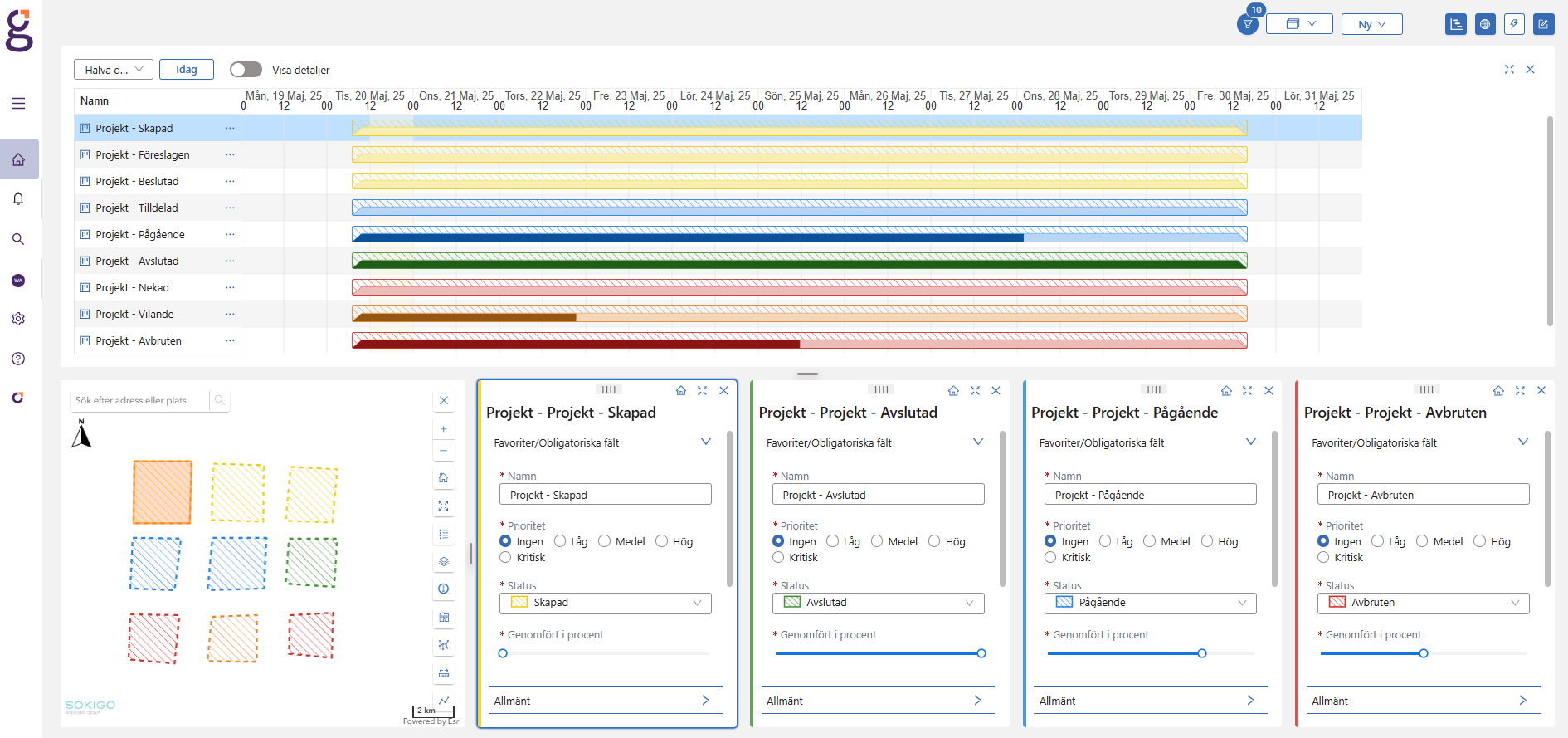Open the Ny dropdown menu
The image size is (1568, 738).
pos(1371,24)
